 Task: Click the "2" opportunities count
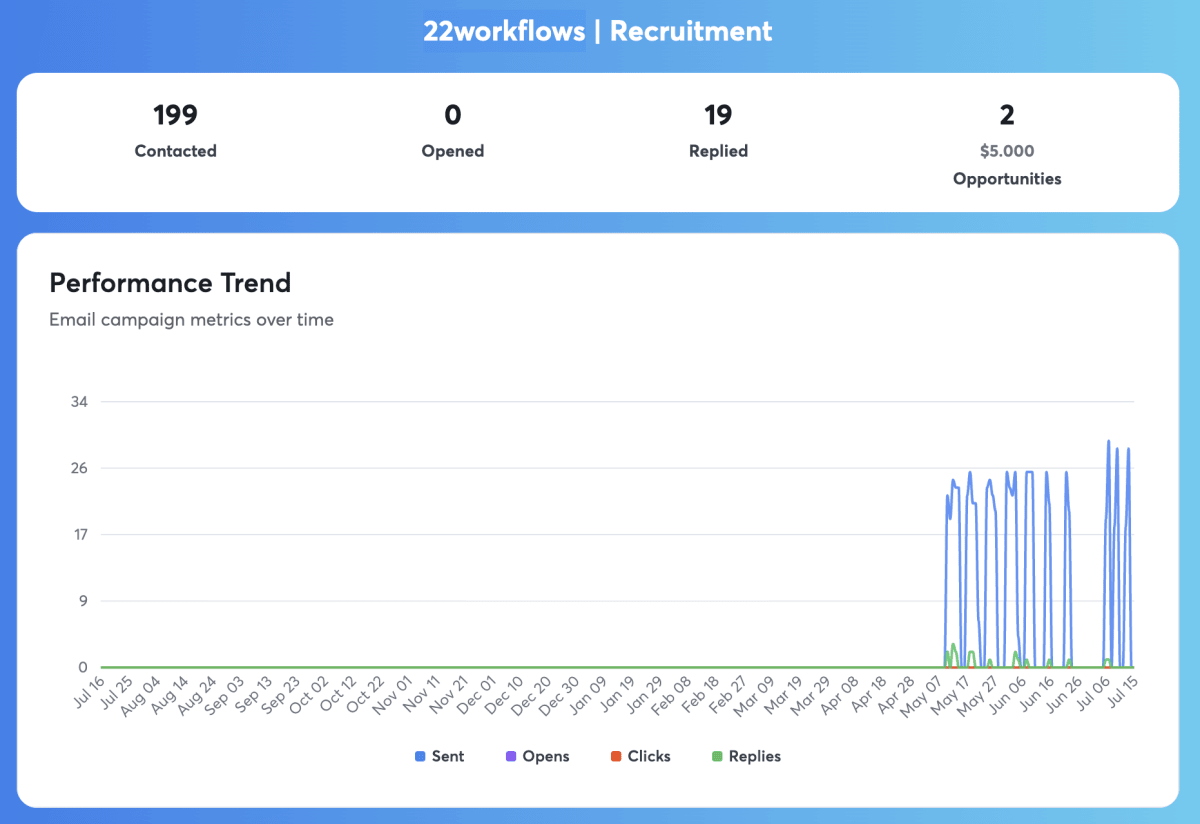click(1007, 116)
